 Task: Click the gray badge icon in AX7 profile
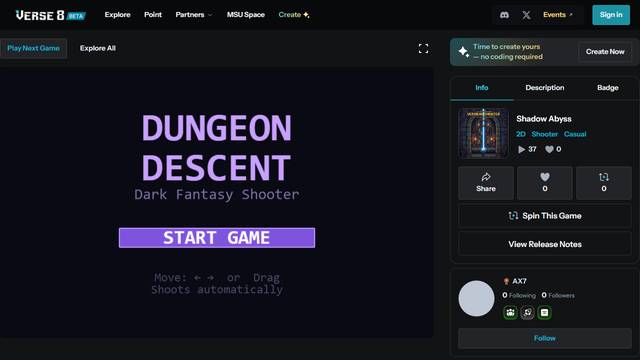pos(527,313)
